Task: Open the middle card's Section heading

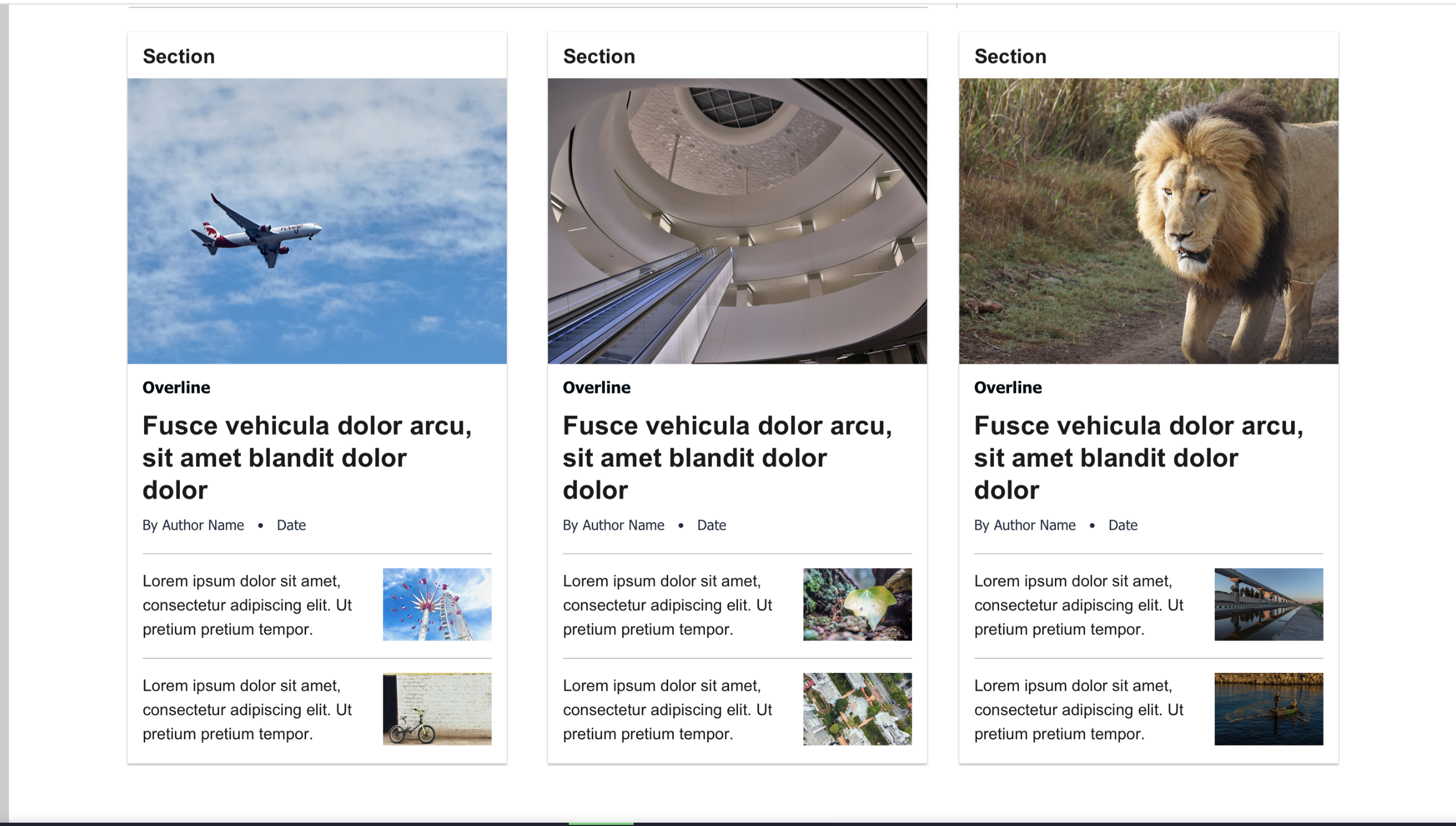Action: tap(599, 56)
